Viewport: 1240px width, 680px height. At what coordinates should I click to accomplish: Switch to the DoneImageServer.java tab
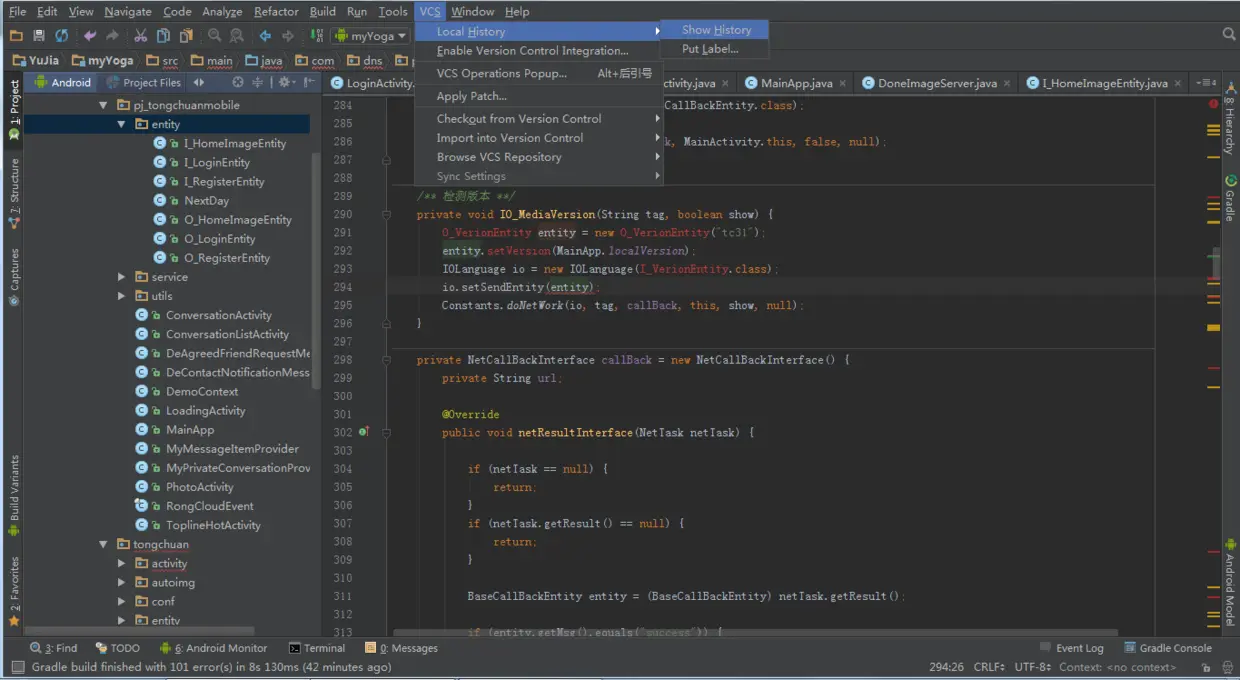point(937,83)
